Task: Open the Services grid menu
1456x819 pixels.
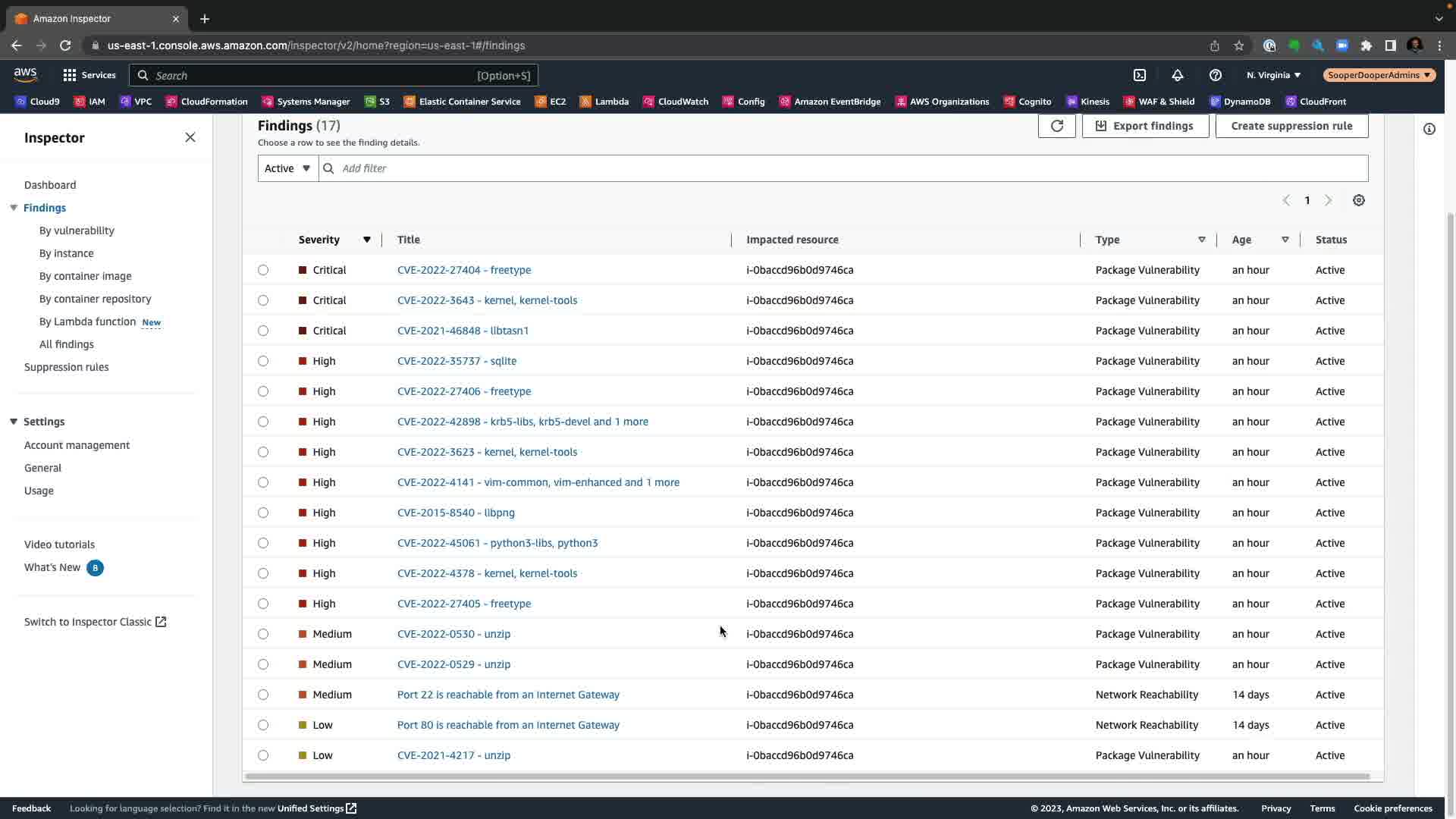Action: [x=89, y=75]
